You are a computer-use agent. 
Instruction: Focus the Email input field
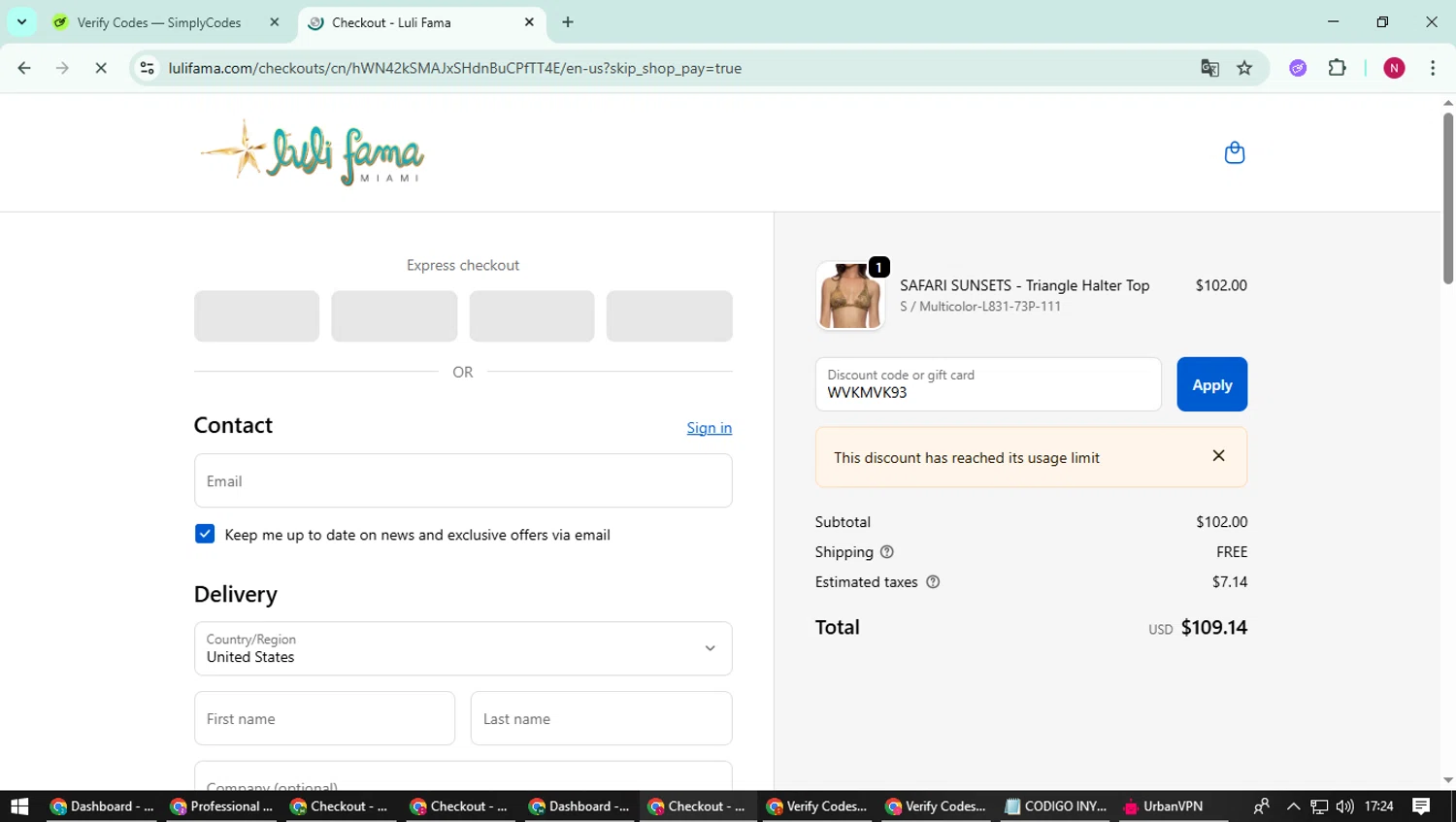tap(463, 480)
